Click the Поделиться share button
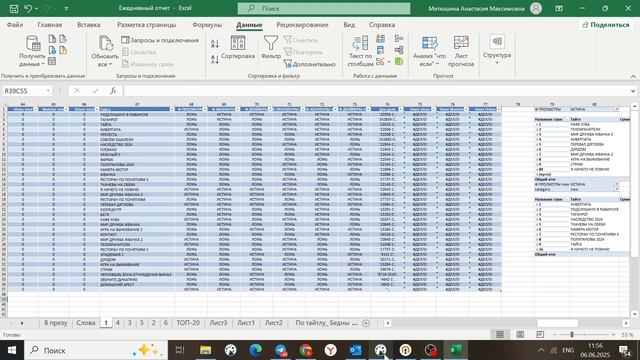Image resolution: width=640 pixels, height=360 pixels. coord(606,24)
